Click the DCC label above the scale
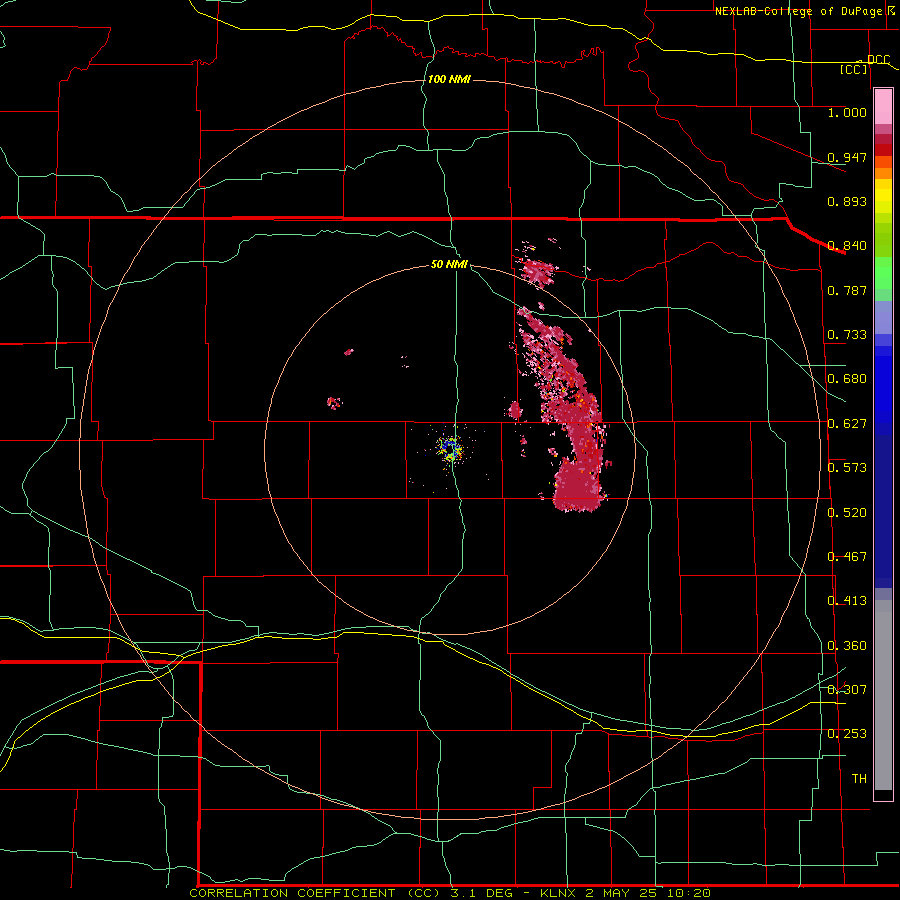This screenshot has width=900, height=900. pyautogui.click(x=878, y=60)
